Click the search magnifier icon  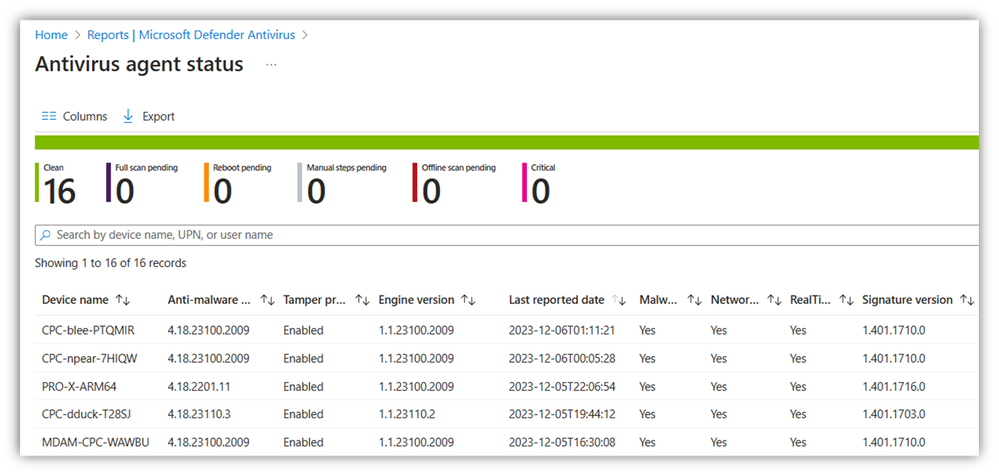45,235
